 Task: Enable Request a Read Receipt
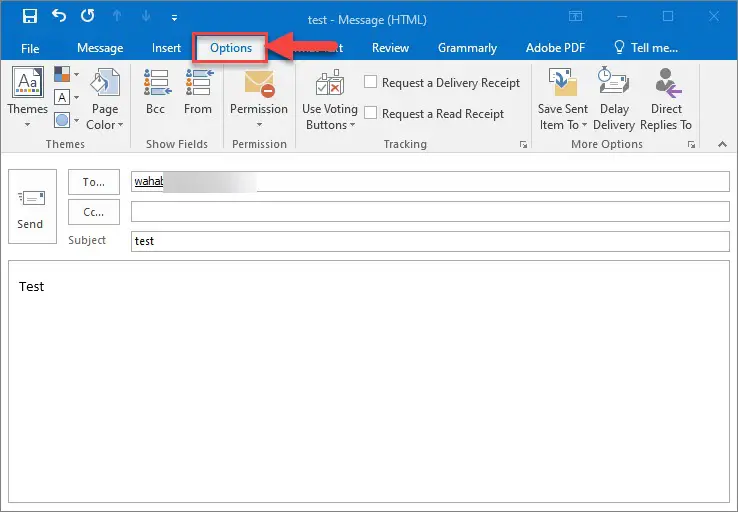[x=370, y=113]
